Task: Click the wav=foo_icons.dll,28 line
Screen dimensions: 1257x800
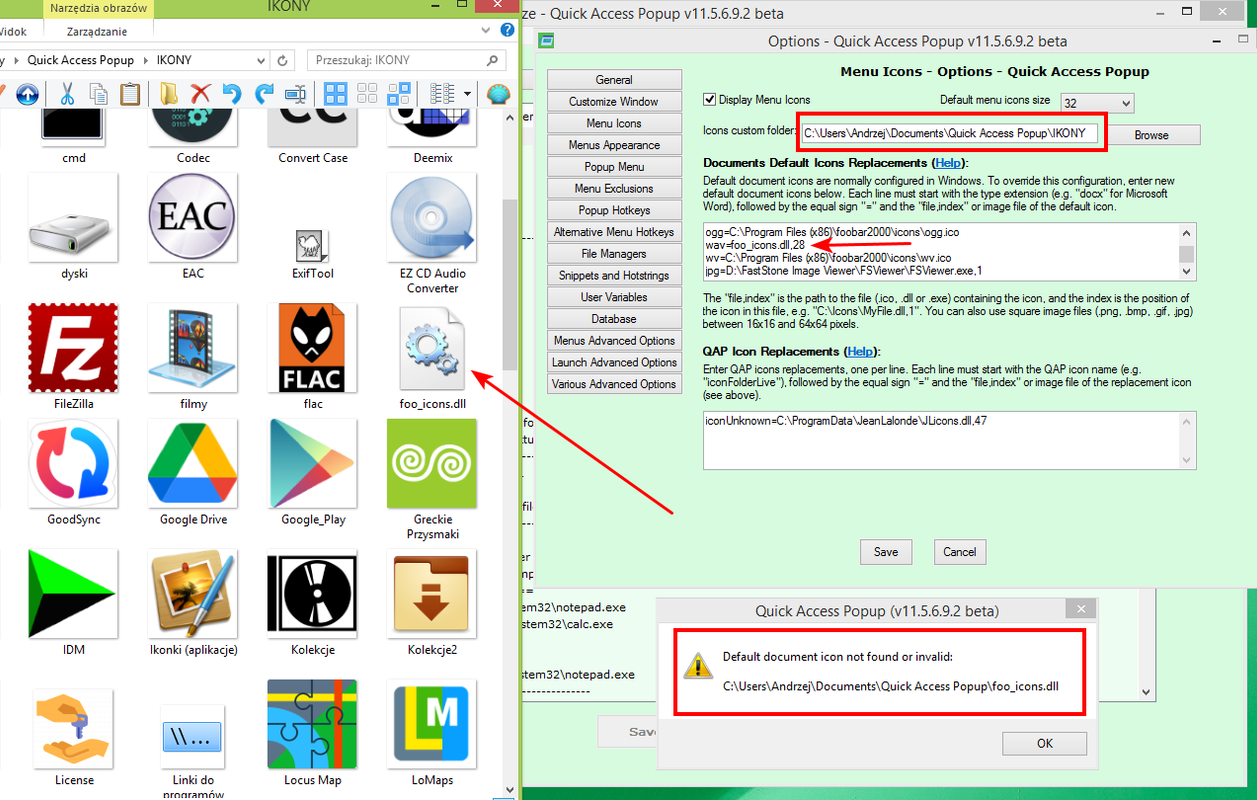Action: point(755,245)
